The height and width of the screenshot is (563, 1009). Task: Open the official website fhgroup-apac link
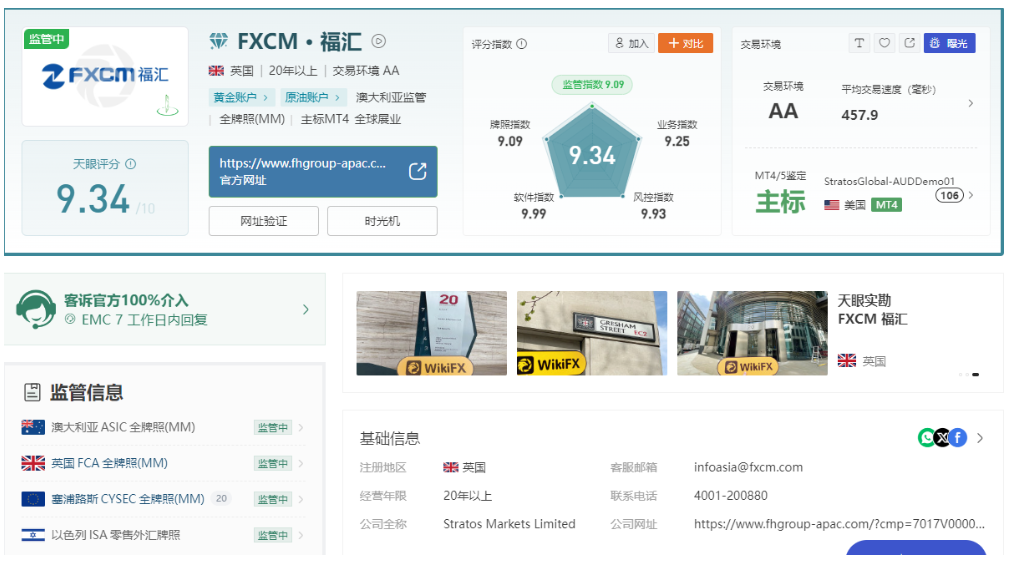(x=322, y=172)
